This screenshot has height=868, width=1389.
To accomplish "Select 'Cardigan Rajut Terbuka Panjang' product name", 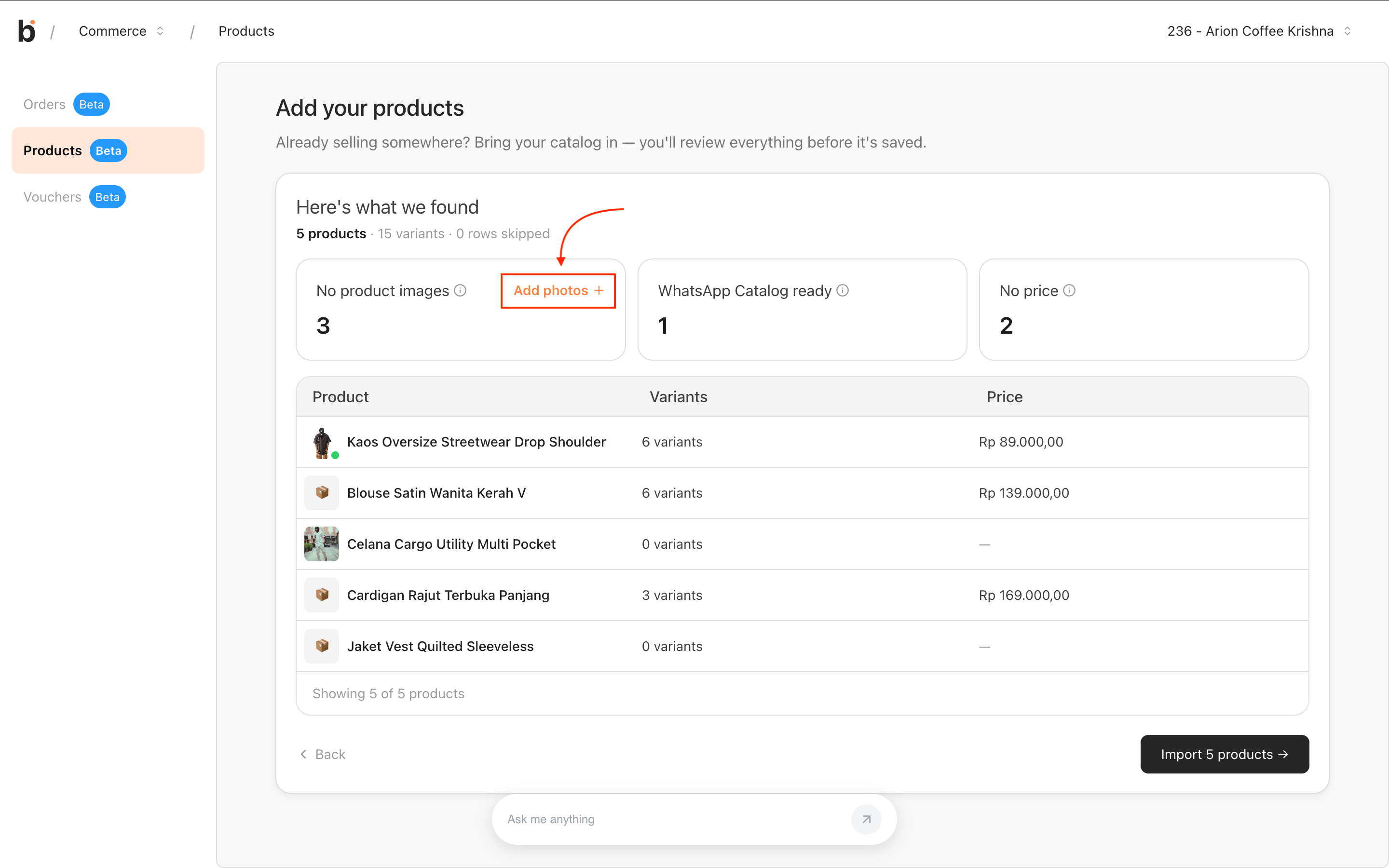I will [x=448, y=596].
